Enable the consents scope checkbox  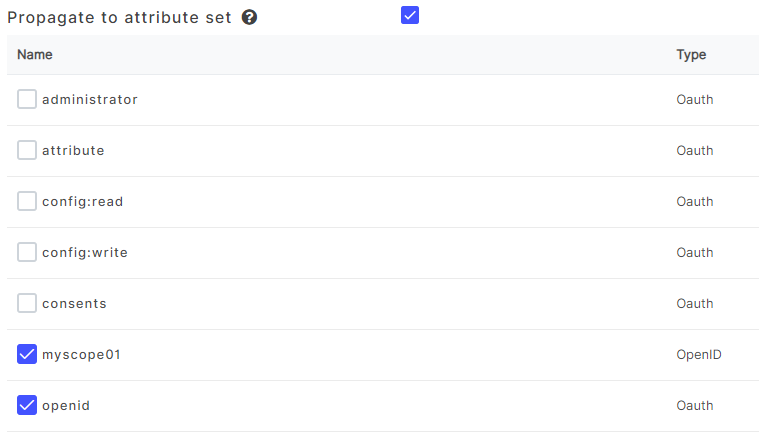pos(27,303)
